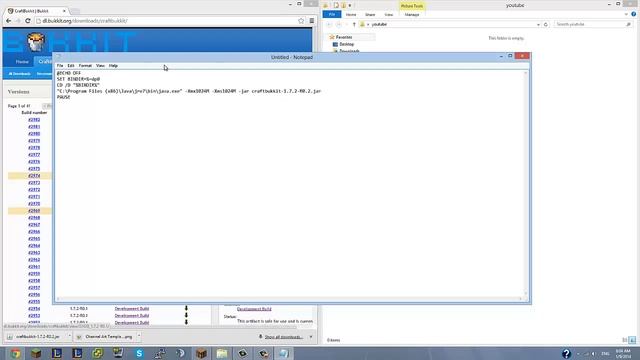Open the Chrome hamburger menu

tap(311, 21)
